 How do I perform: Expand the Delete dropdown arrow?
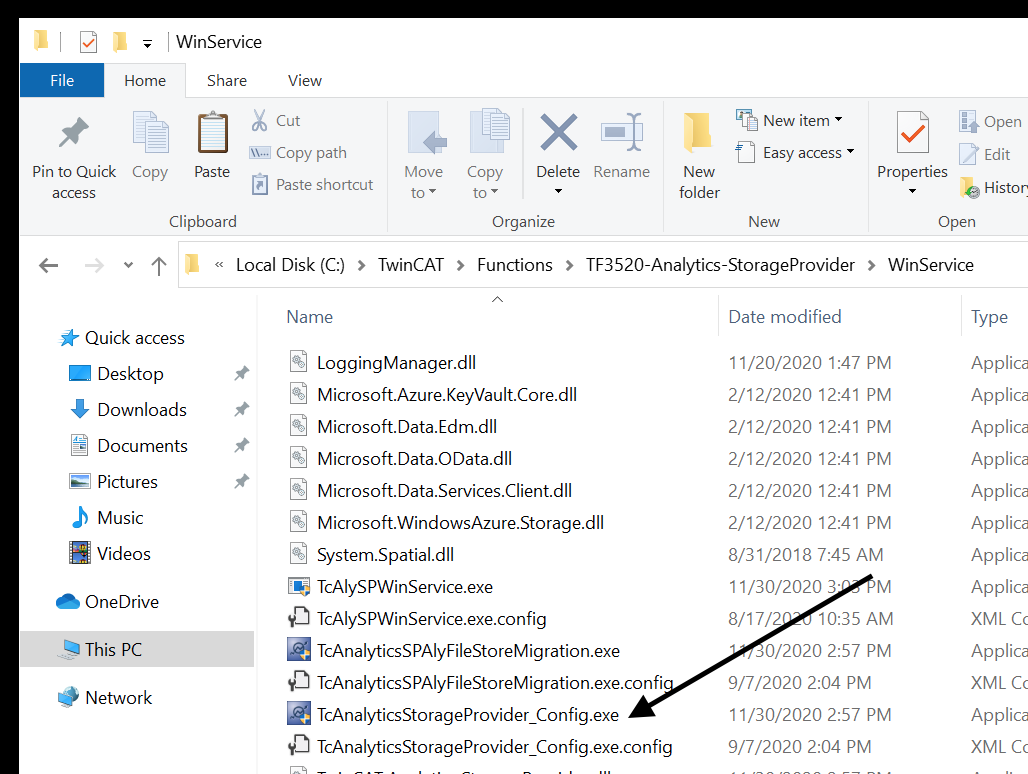pyautogui.click(x=559, y=191)
